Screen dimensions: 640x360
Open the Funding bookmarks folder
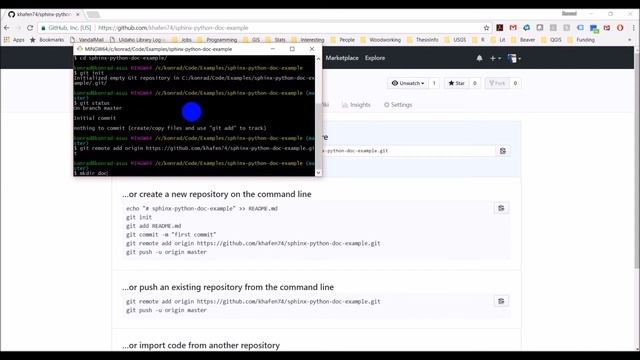point(581,40)
